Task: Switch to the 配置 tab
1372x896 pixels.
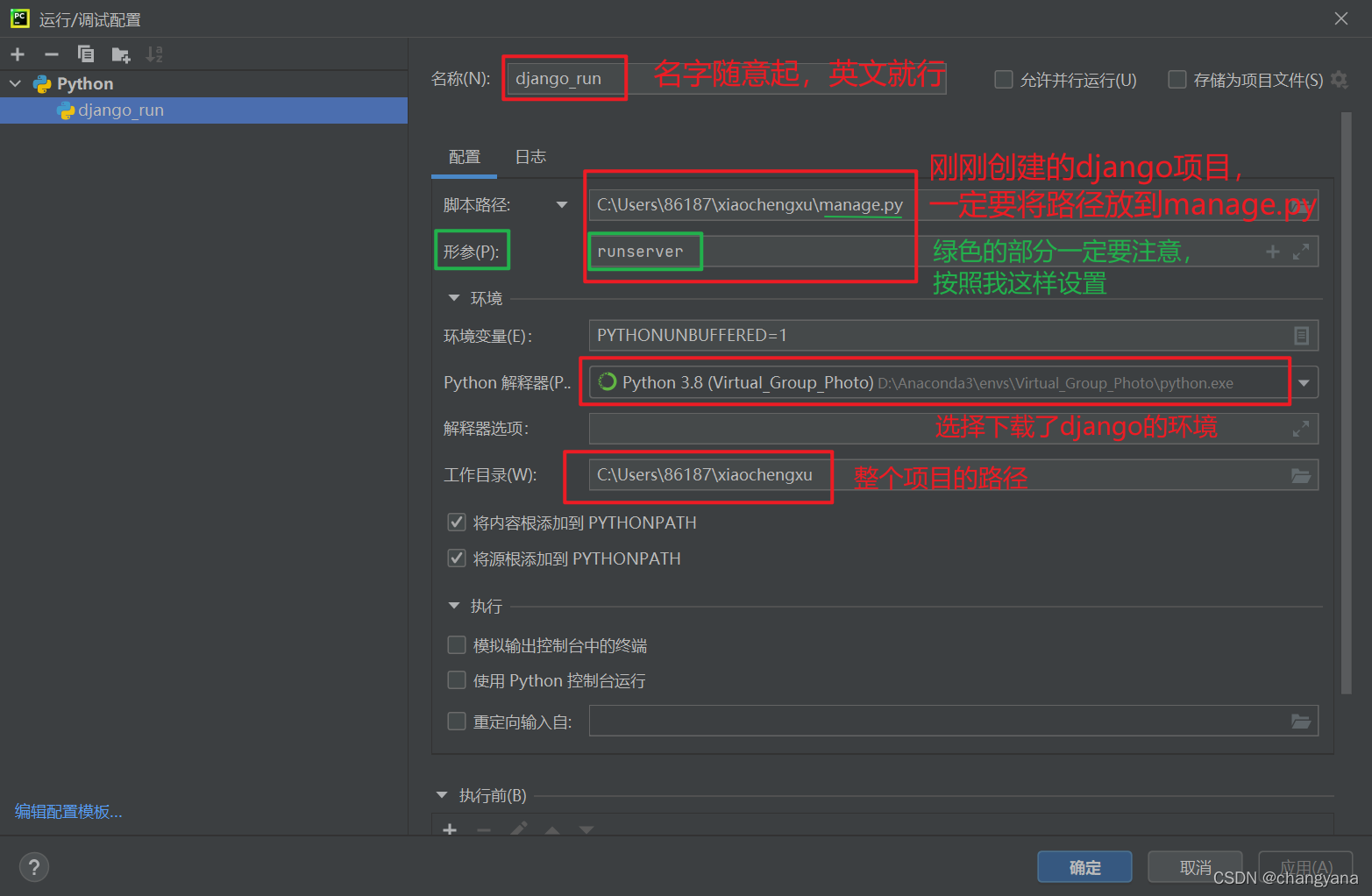Action: click(465, 157)
